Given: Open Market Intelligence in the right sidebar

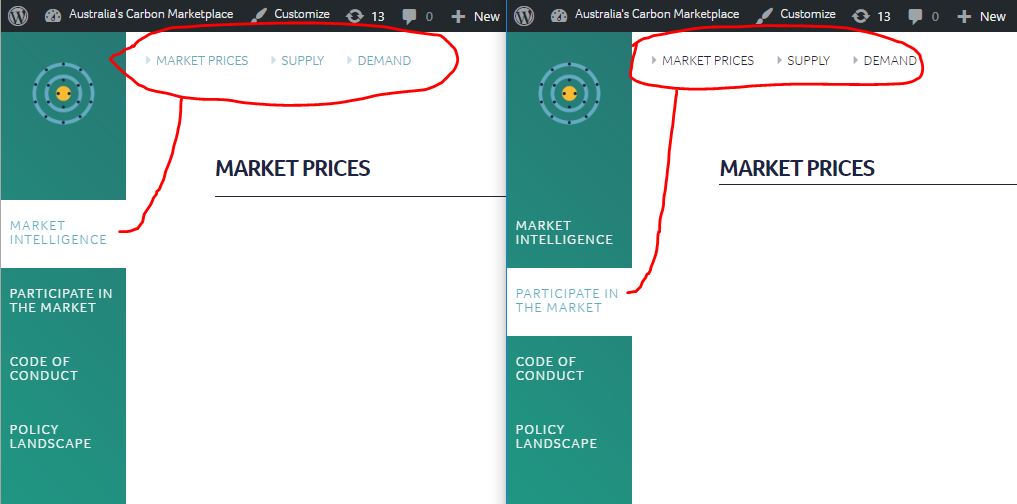Looking at the screenshot, I should coord(564,233).
